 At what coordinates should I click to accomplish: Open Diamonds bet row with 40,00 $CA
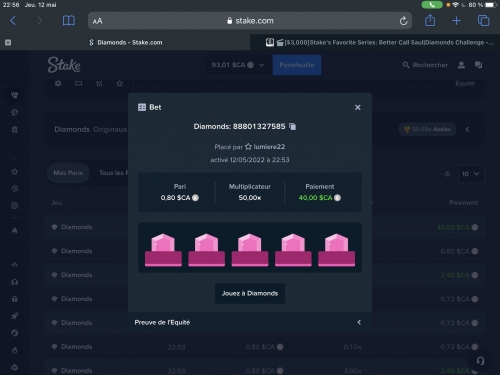264,227
